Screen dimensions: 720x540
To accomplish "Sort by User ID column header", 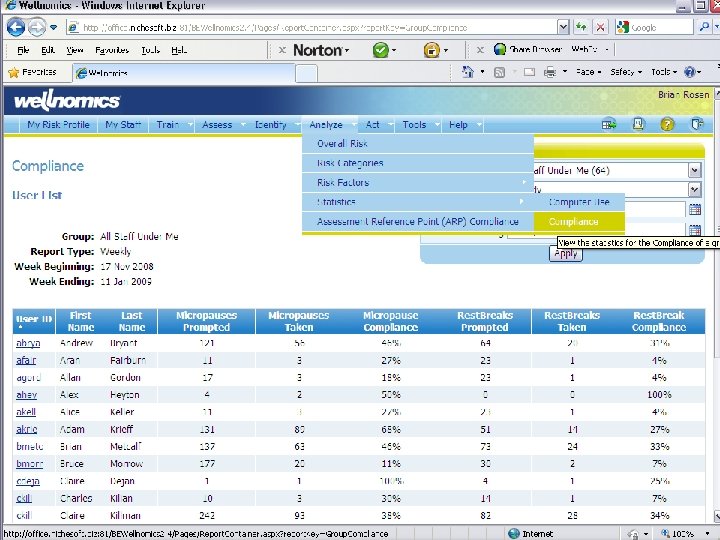I will [34, 321].
